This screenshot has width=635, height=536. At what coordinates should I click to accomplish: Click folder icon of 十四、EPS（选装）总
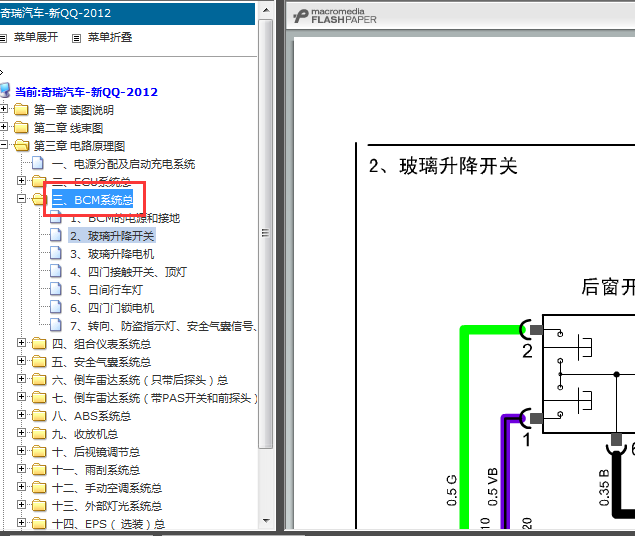39,523
